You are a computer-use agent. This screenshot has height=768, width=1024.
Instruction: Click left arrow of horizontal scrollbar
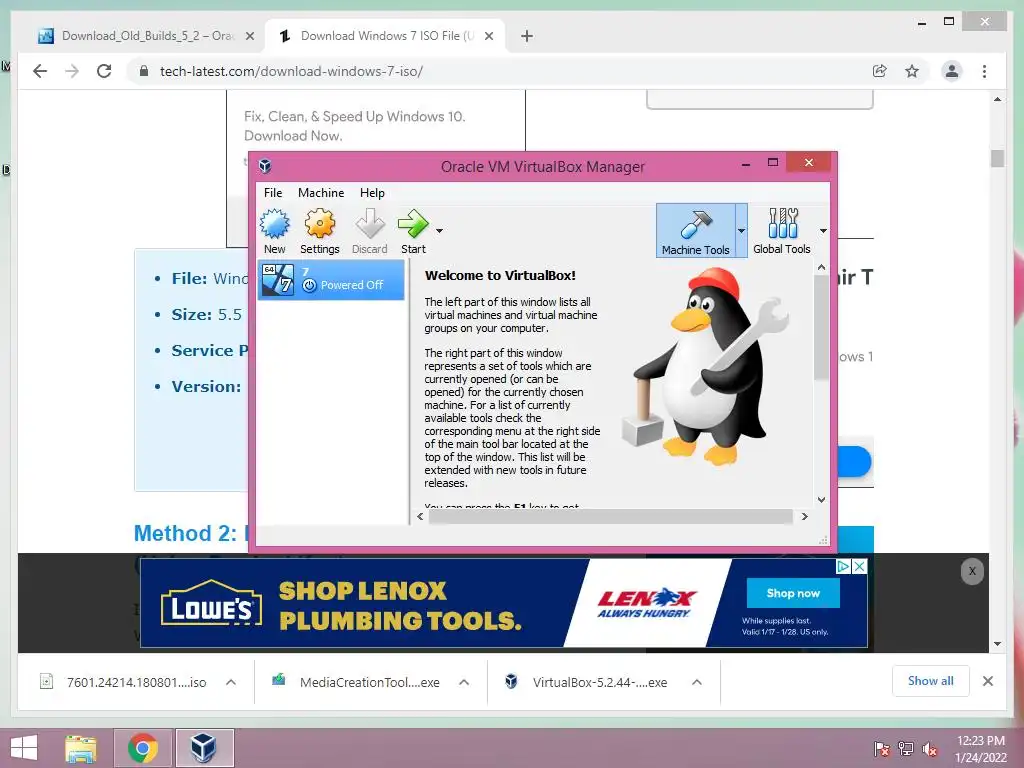[420, 516]
